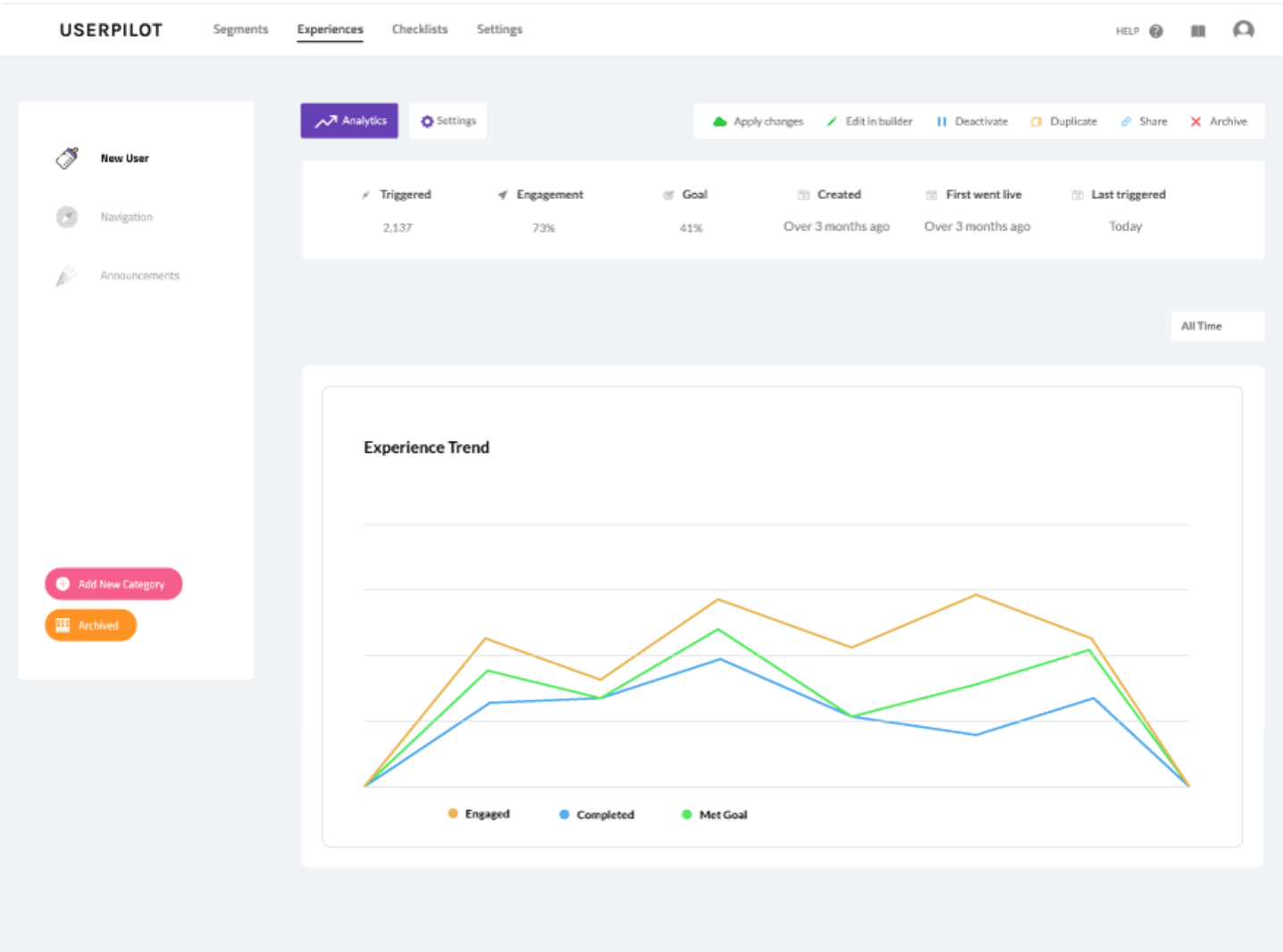Image resolution: width=1283 pixels, height=952 pixels.
Task: Click the Last triggered Today value
Action: 1126,227
